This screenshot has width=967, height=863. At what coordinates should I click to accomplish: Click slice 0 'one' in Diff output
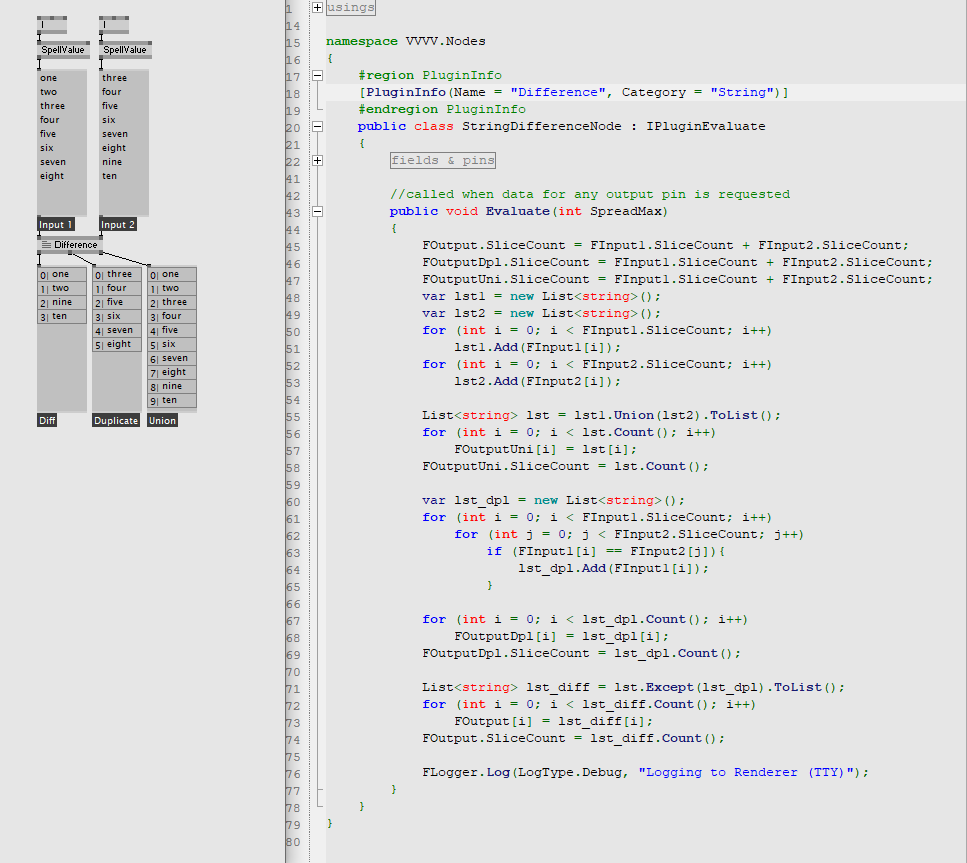coord(62,274)
